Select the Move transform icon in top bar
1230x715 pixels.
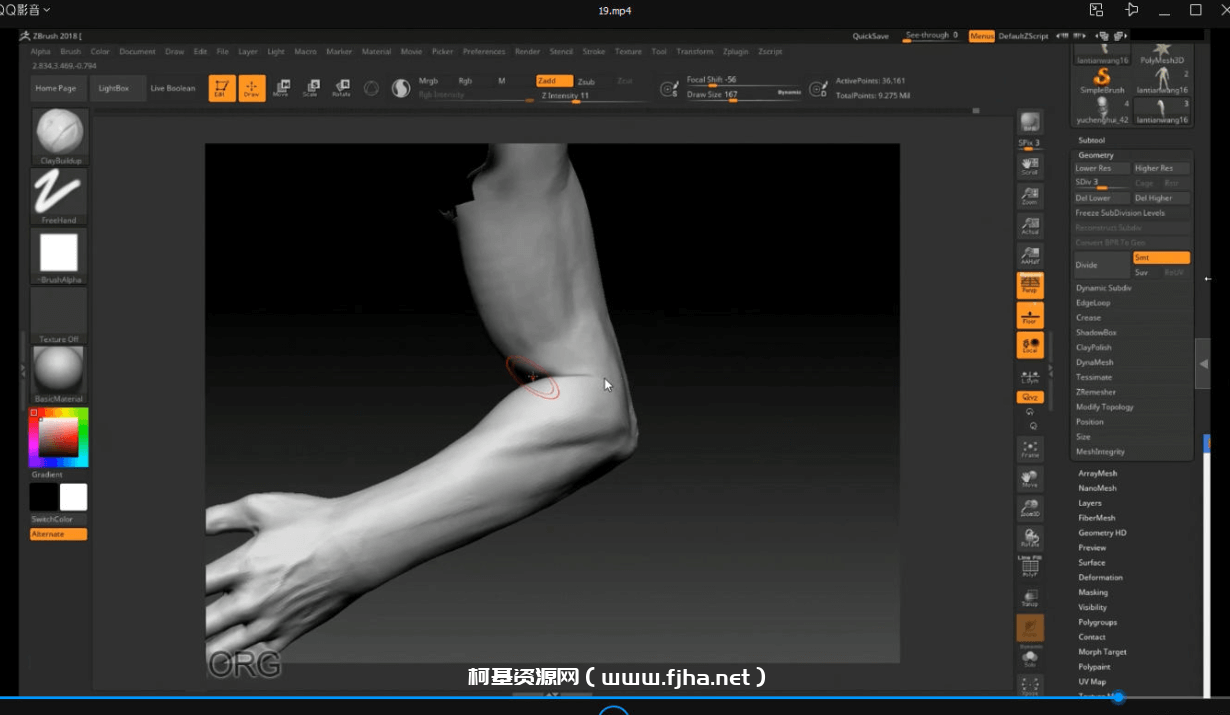click(281, 89)
